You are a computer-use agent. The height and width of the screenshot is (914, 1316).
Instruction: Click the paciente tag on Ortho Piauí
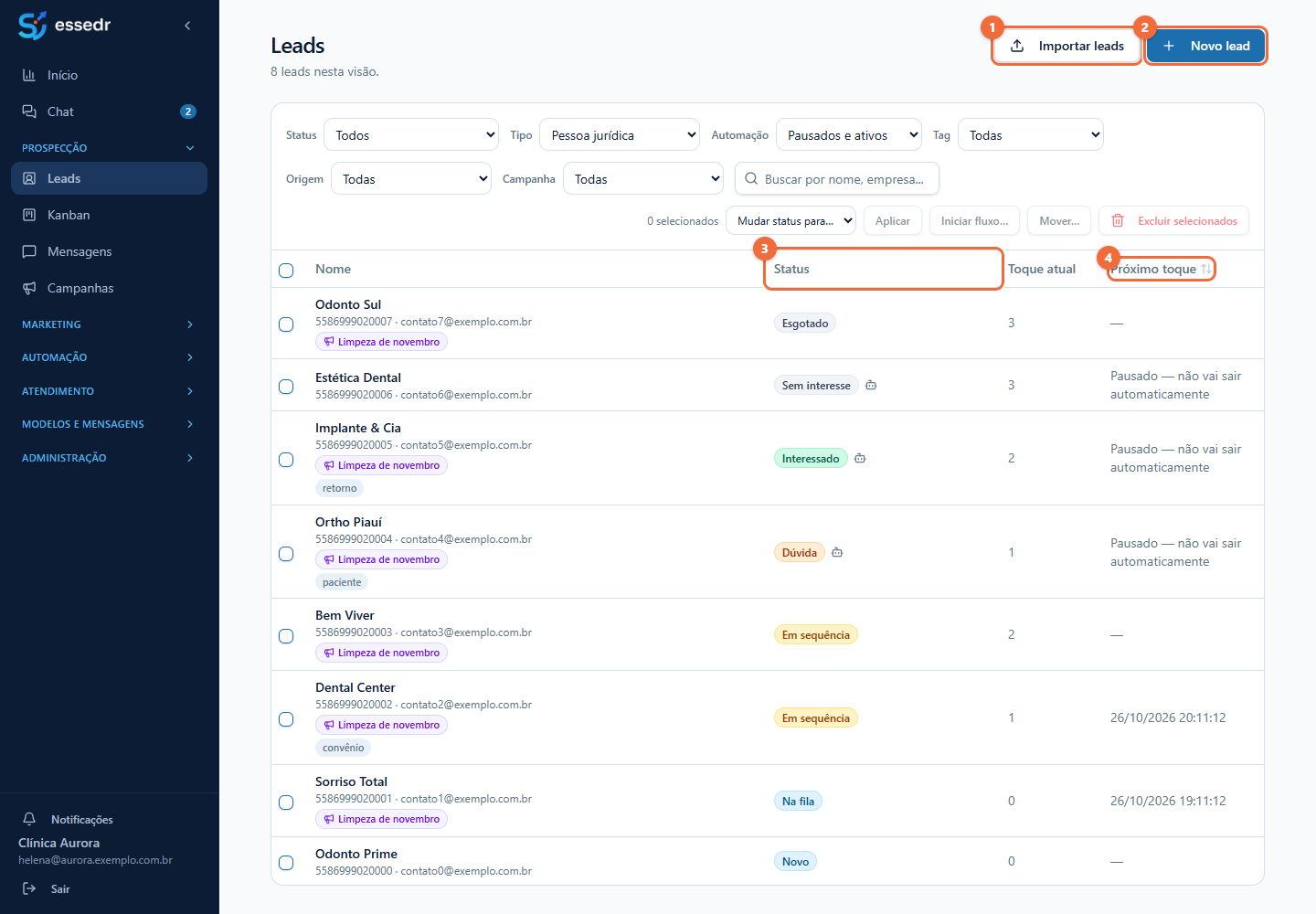(342, 582)
